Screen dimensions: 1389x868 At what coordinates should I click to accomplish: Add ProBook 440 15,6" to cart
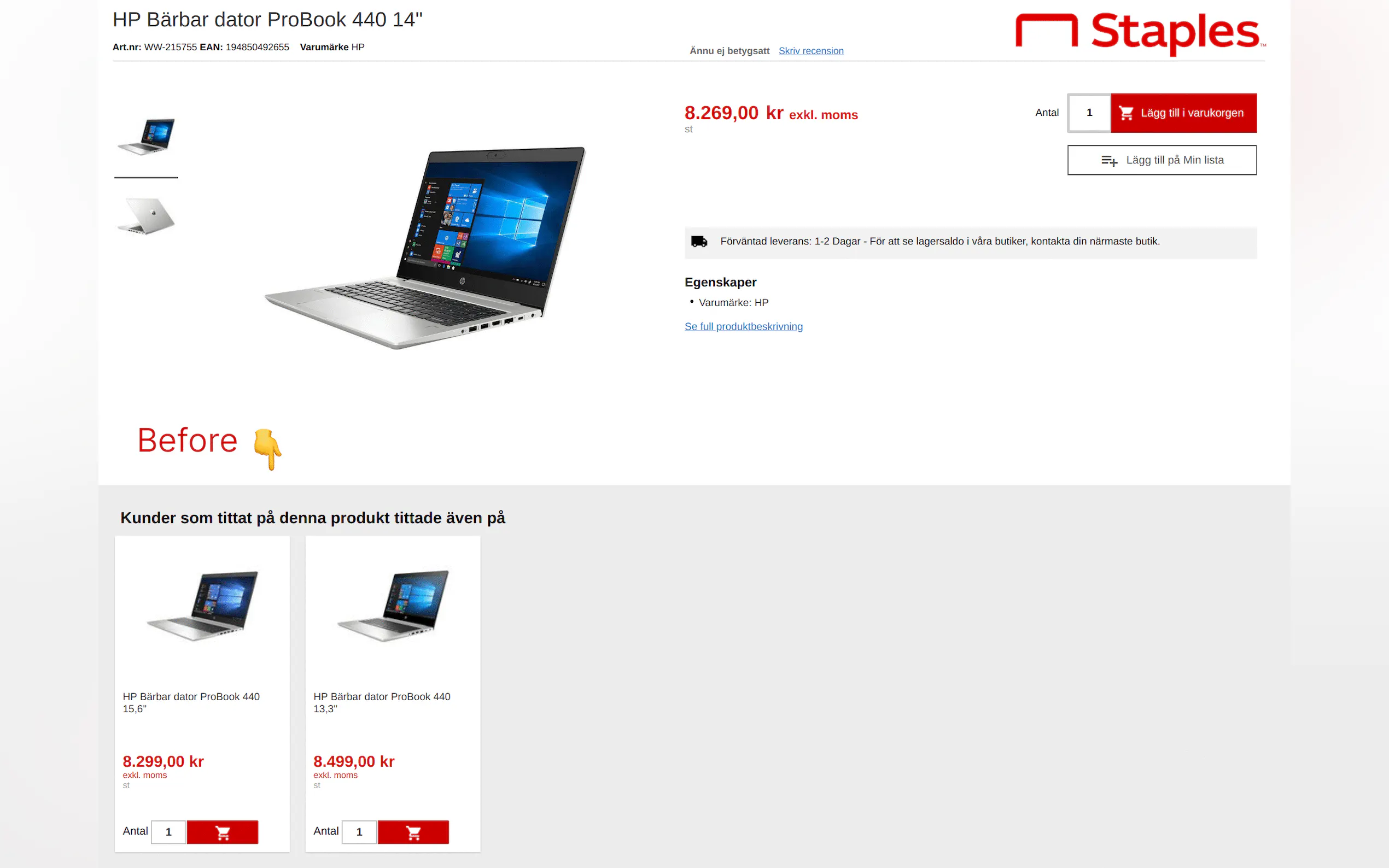click(x=222, y=832)
